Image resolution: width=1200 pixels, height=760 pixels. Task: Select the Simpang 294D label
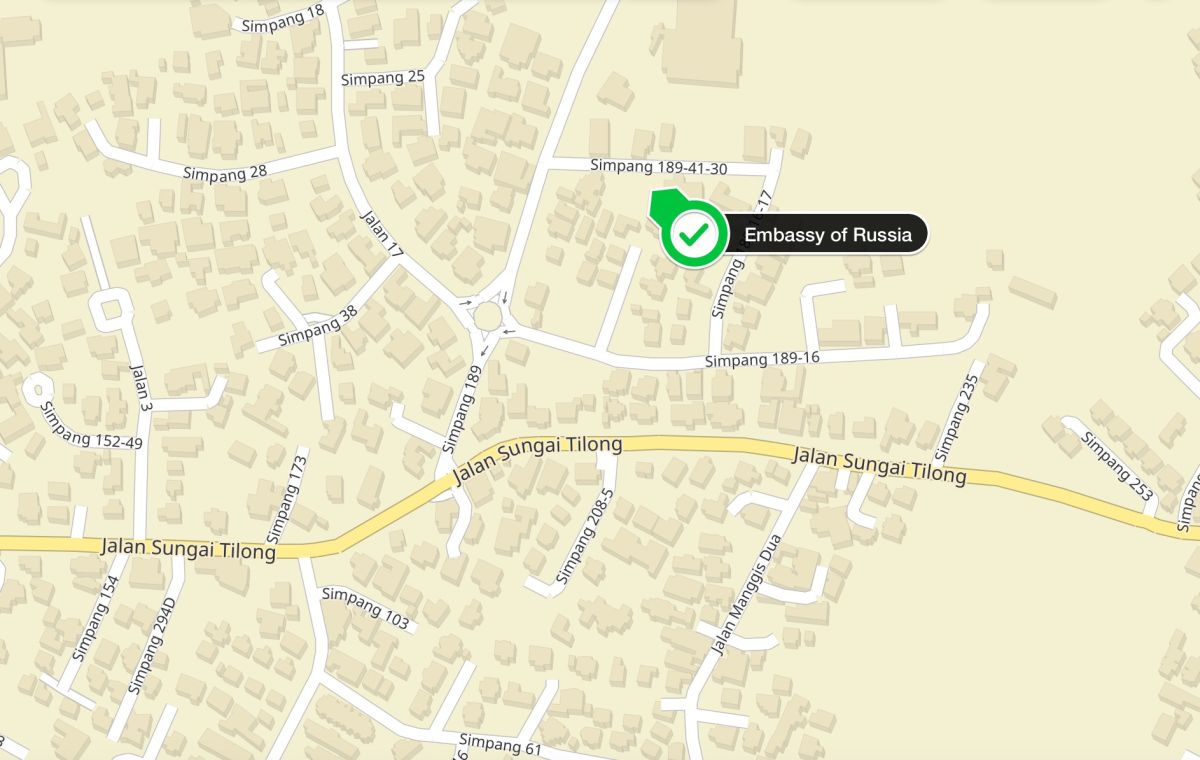[151, 646]
